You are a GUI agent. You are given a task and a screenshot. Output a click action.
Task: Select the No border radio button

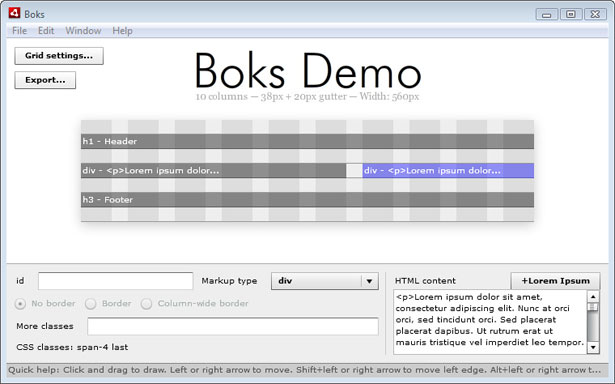tap(20, 304)
